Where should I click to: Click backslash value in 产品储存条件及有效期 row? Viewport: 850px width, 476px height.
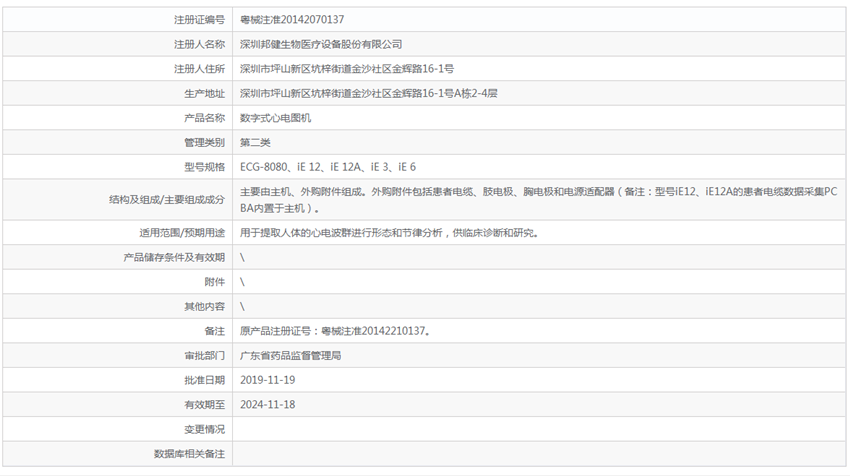(242, 258)
